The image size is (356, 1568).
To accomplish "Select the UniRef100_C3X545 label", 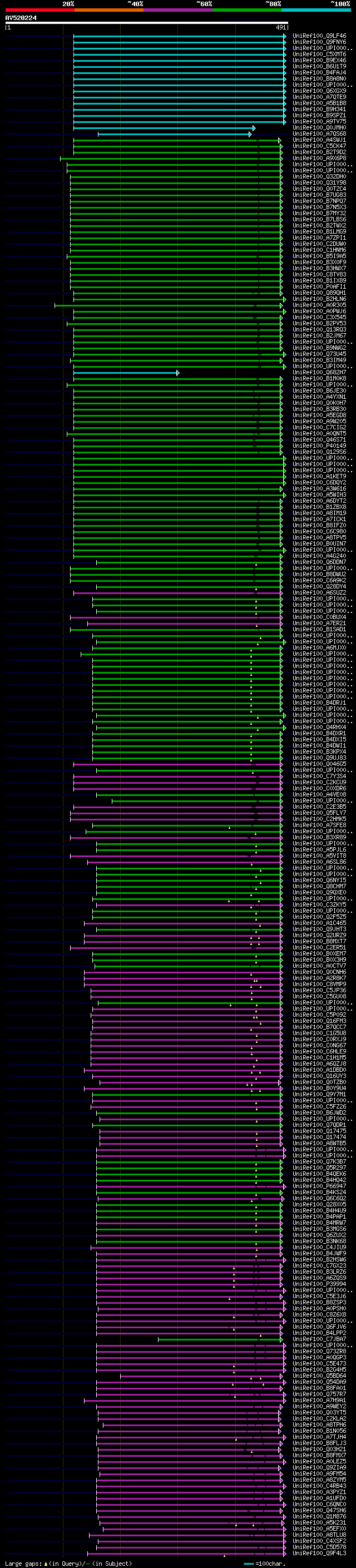I will point(319,317).
